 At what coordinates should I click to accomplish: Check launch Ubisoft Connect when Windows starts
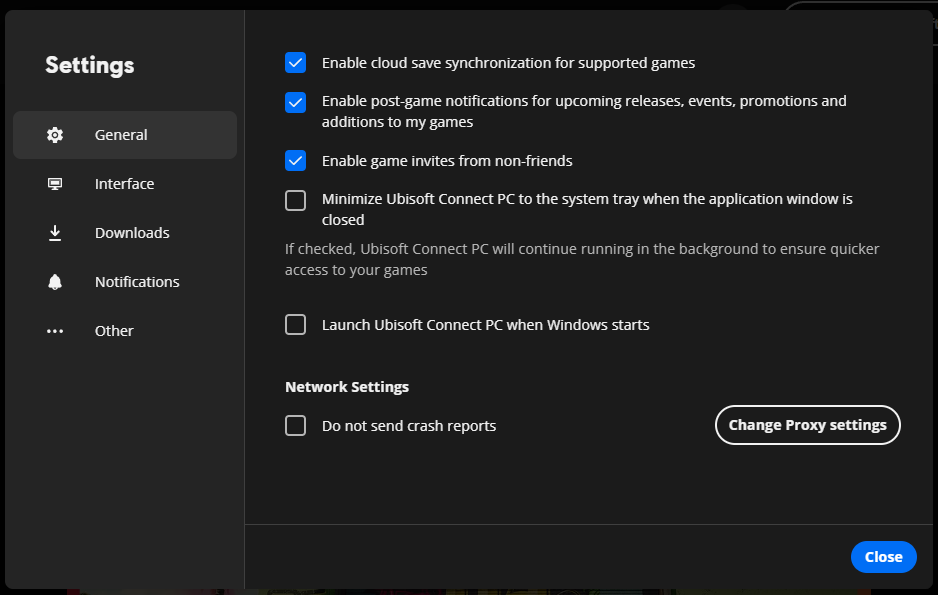[295, 324]
